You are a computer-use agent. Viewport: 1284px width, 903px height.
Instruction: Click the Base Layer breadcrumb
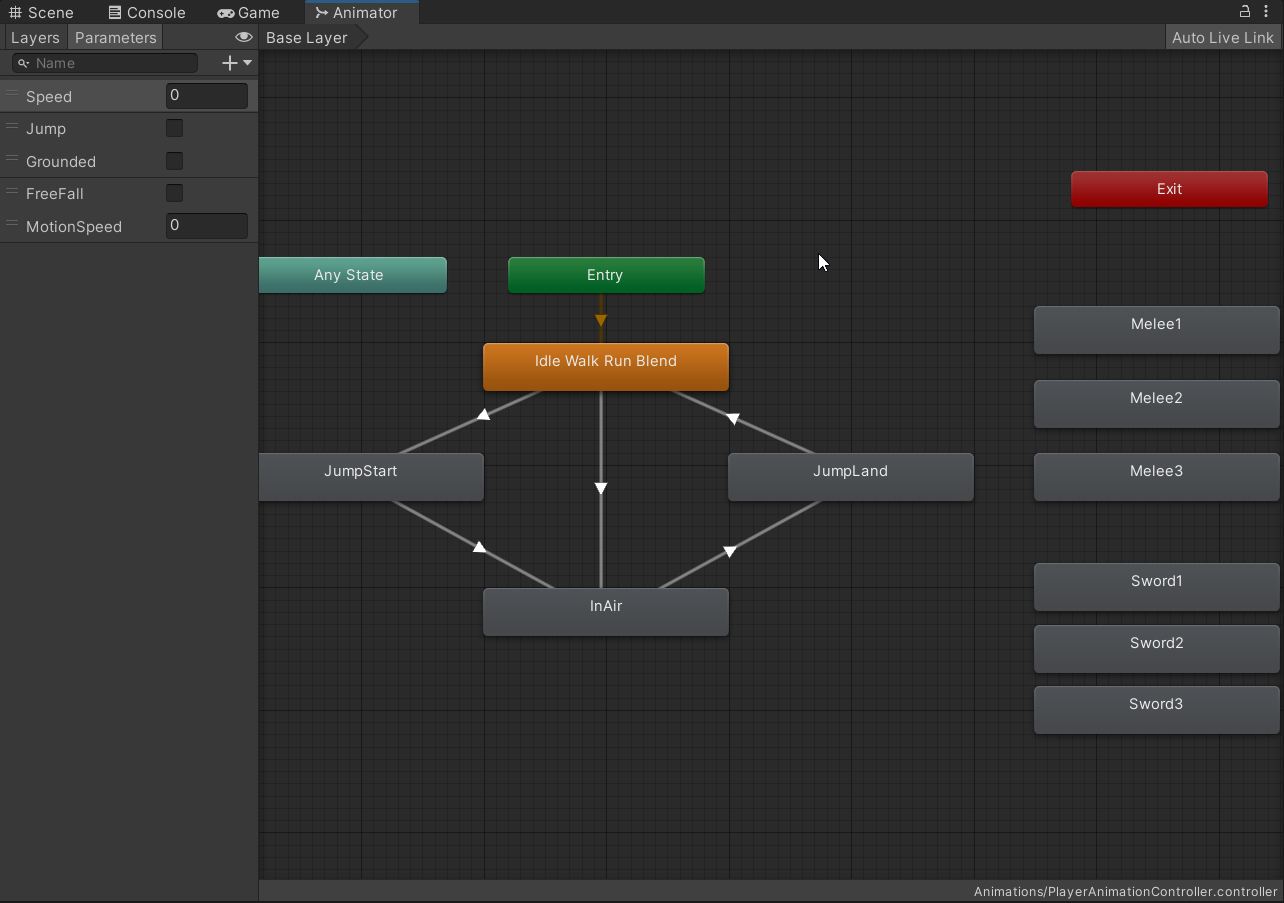pyautogui.click(x=307, y=37)
